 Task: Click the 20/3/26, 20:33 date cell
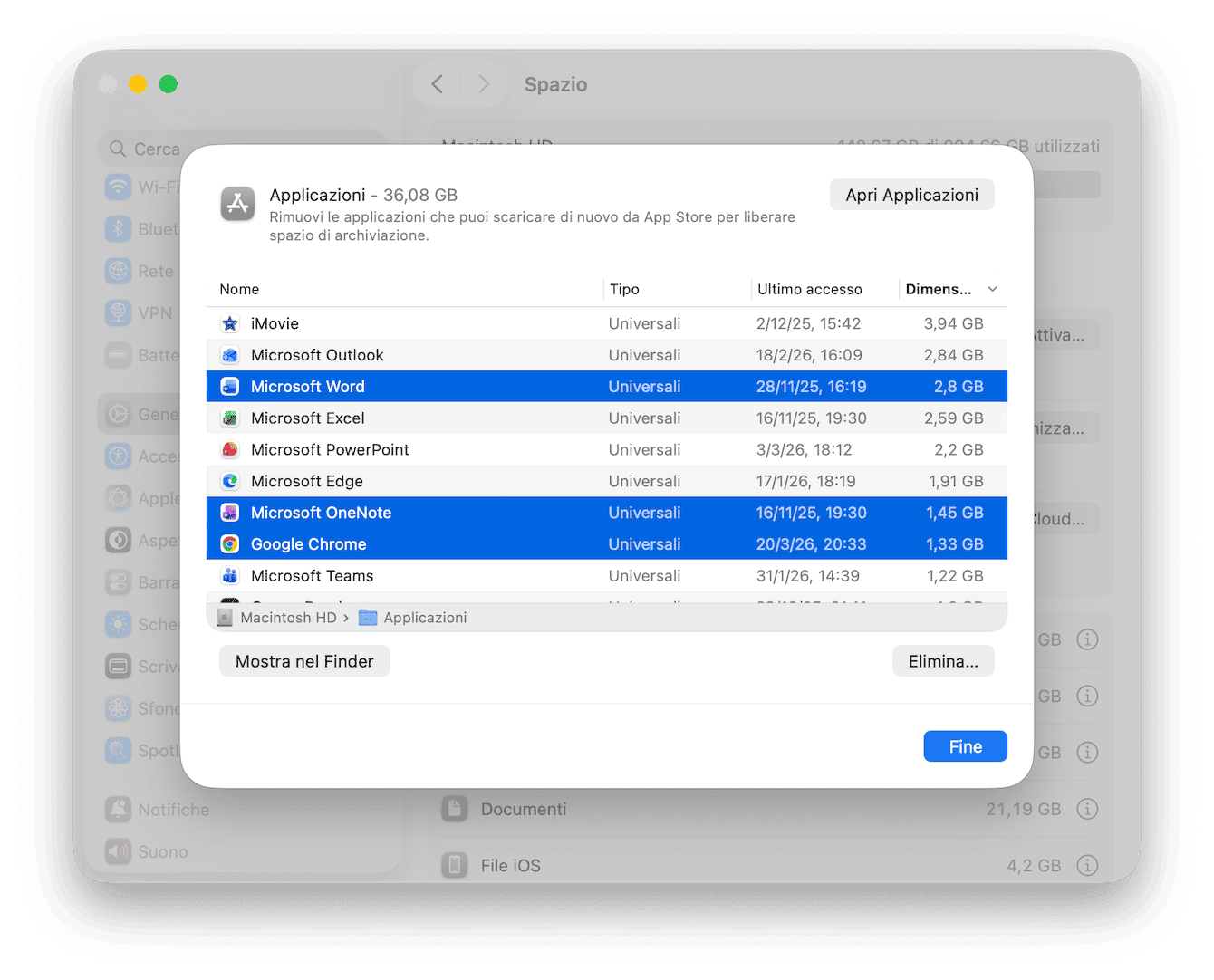[x=811, y=544]
